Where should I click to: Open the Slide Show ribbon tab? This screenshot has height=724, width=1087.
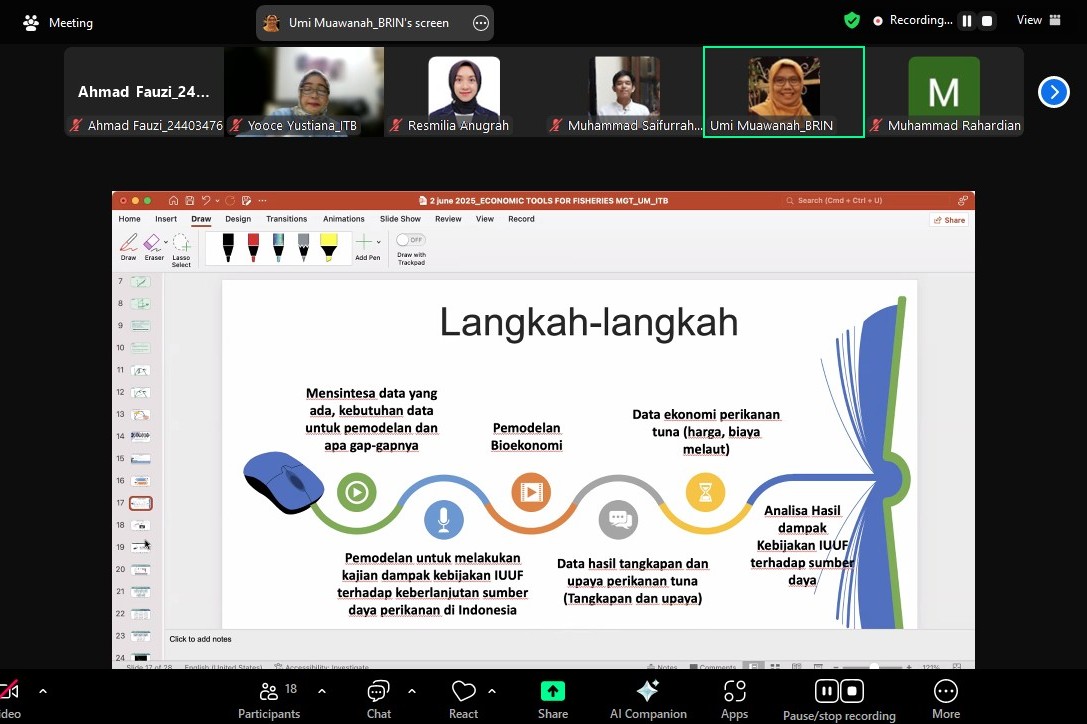pyautogui.click(x=400, y=219)
